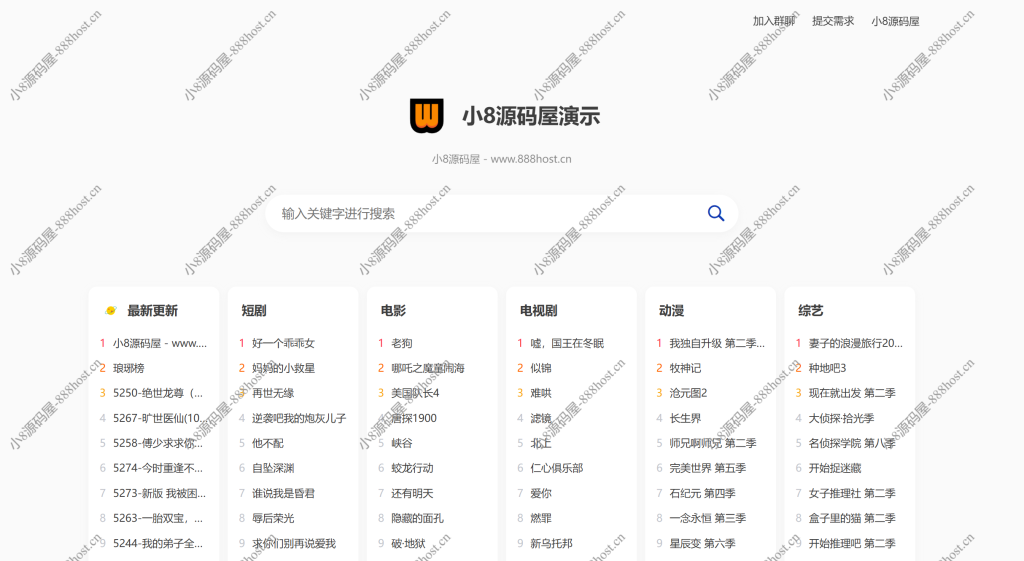Open short drama 逆袭吧我的炮灰儿子
The image size is (1024, 561).
(x=299, y=418)
